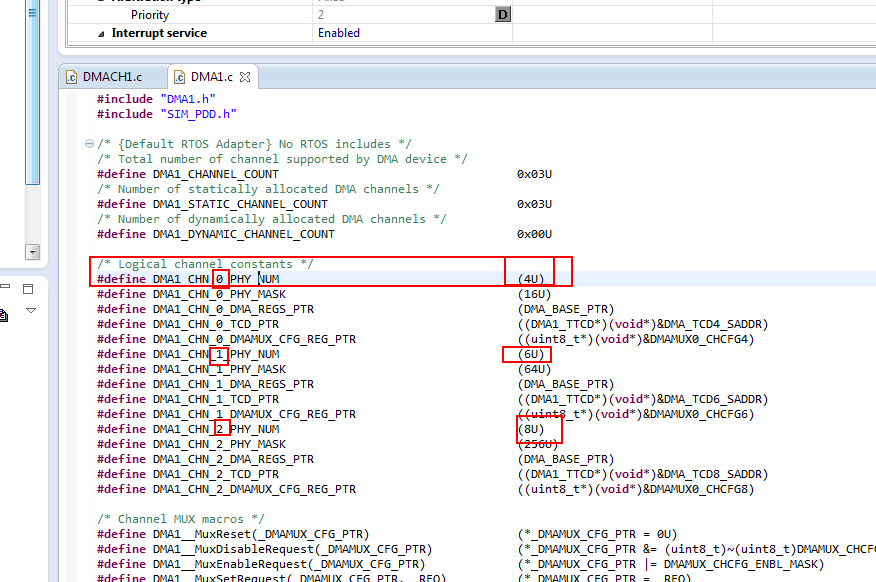Switch to the DMACH1.c editor tab
Image resolution: width=876 pixels, height=582 pixels.
[112, 77]
